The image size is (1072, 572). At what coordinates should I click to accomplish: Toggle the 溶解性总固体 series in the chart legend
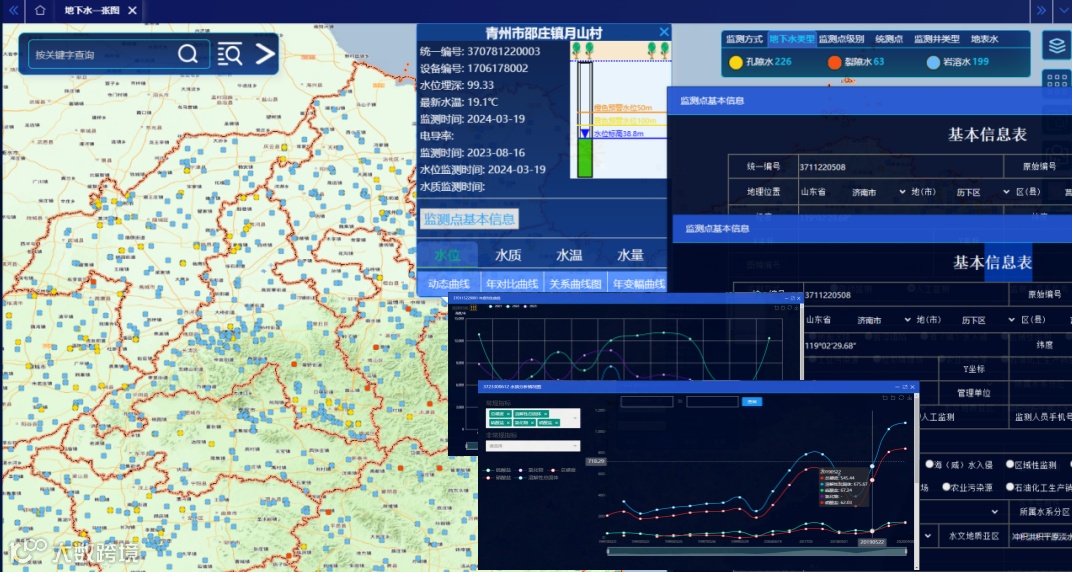(539, 478)
